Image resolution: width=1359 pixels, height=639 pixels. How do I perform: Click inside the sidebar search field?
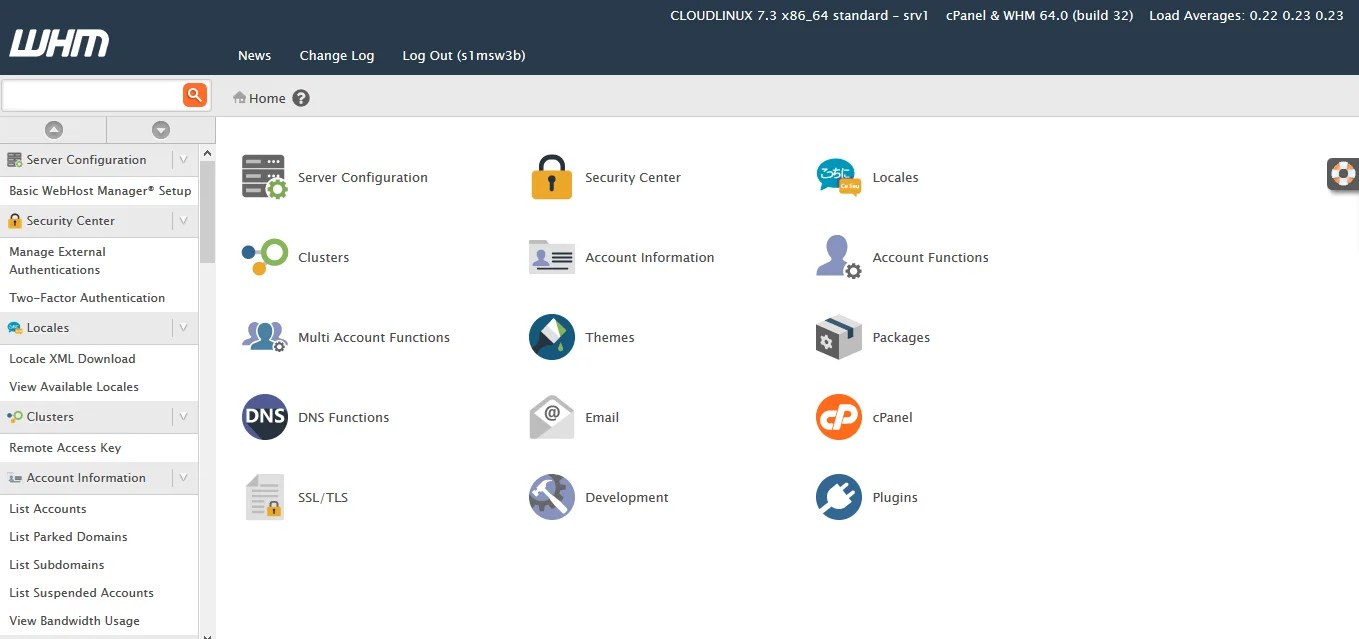(x=90, y=94)
